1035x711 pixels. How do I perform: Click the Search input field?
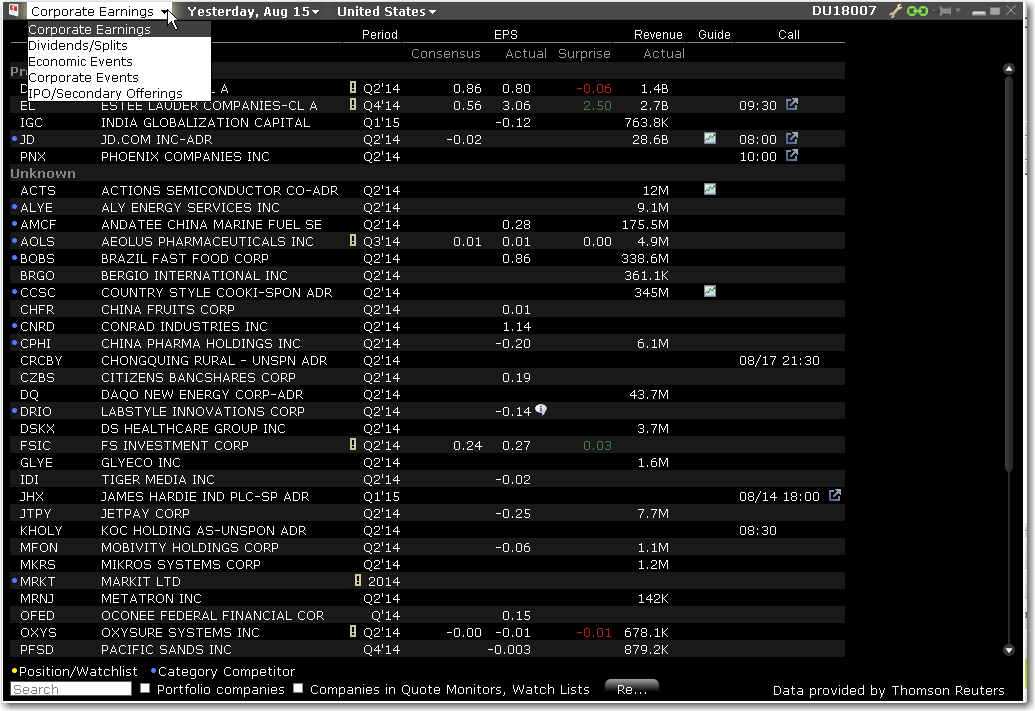tap(71, 689)
